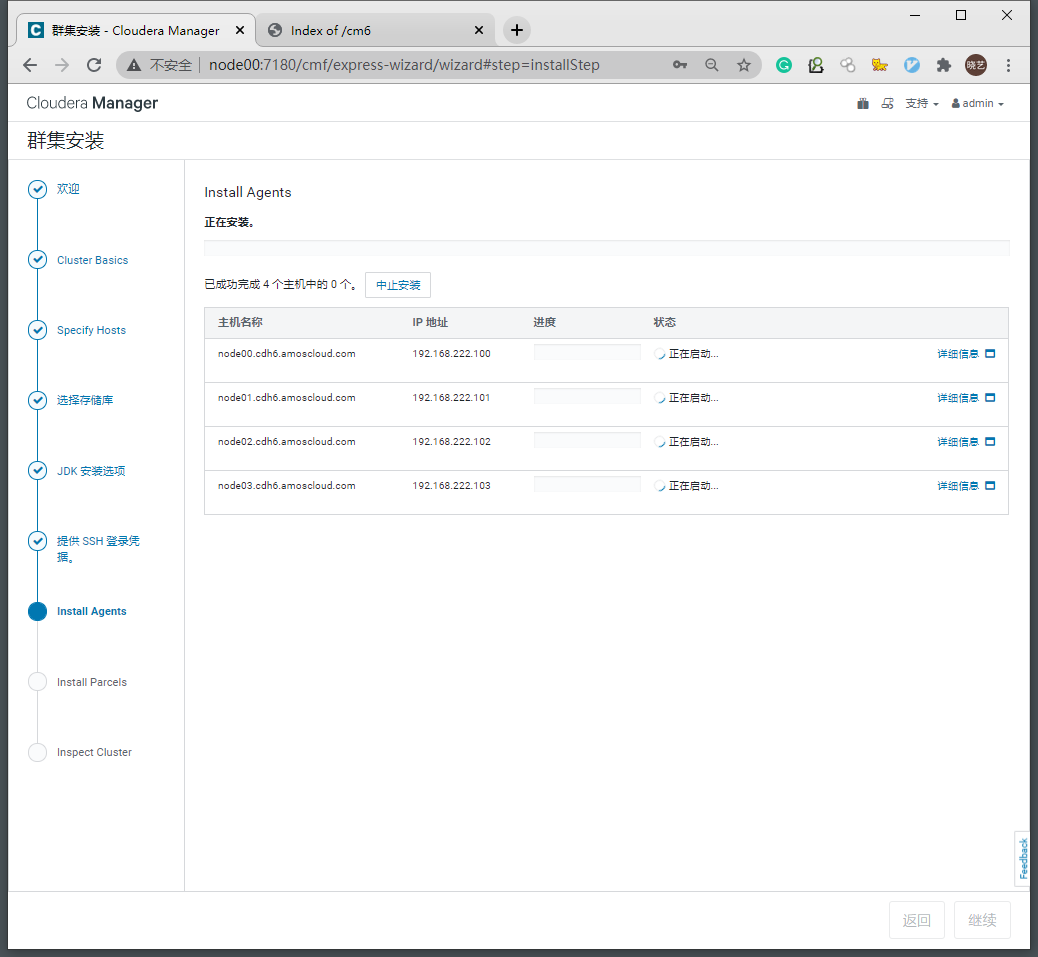Open the admin user dropdown
Image resolution: width=1038 pixels, height=957 pixels.
pyautogui.click(x=978, y=103)
